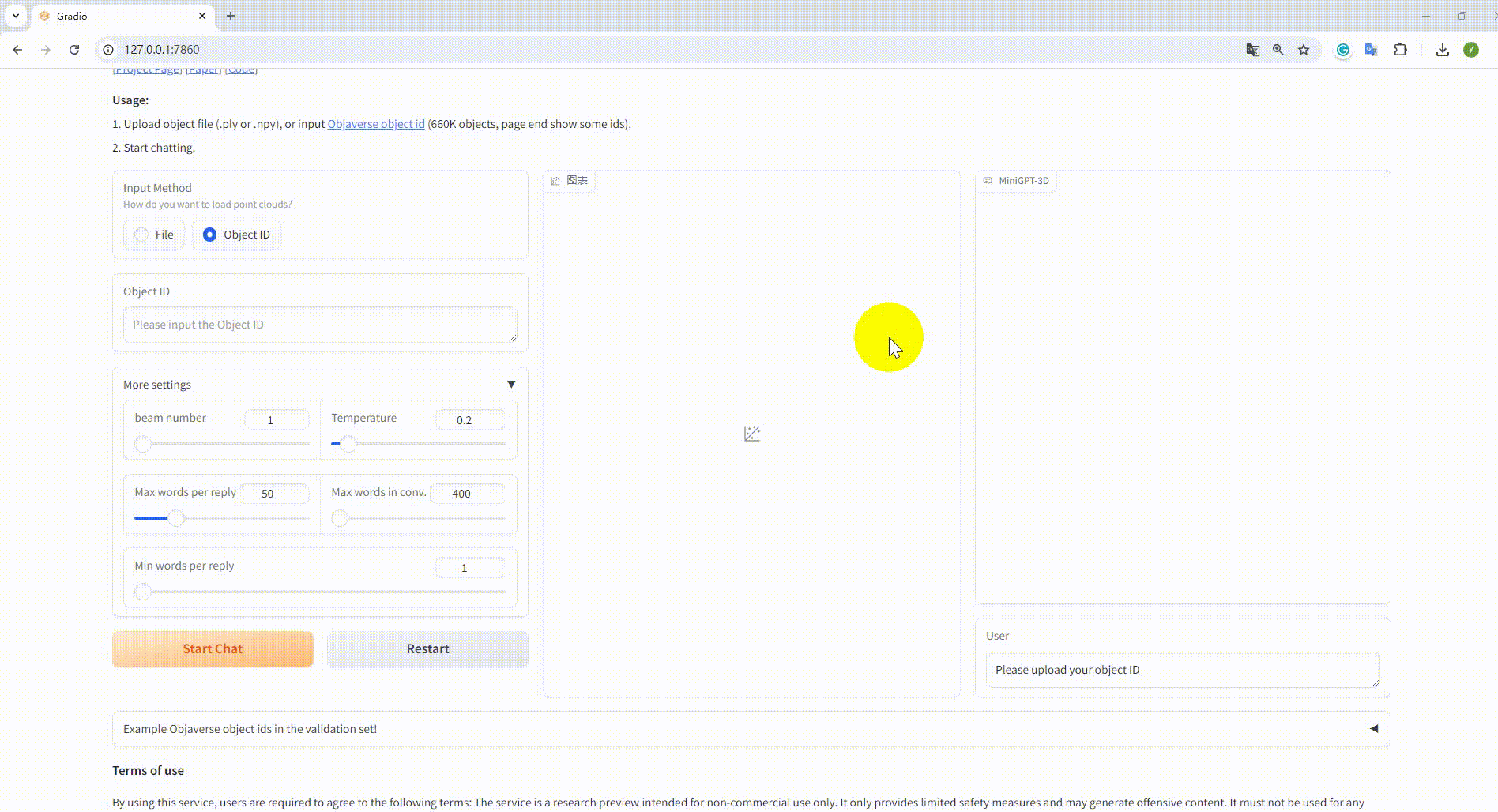Viewport: 1498px width, 812px height.
Task: Open the Project Page link
Action: pyautogui.click(x=147, y=70)
